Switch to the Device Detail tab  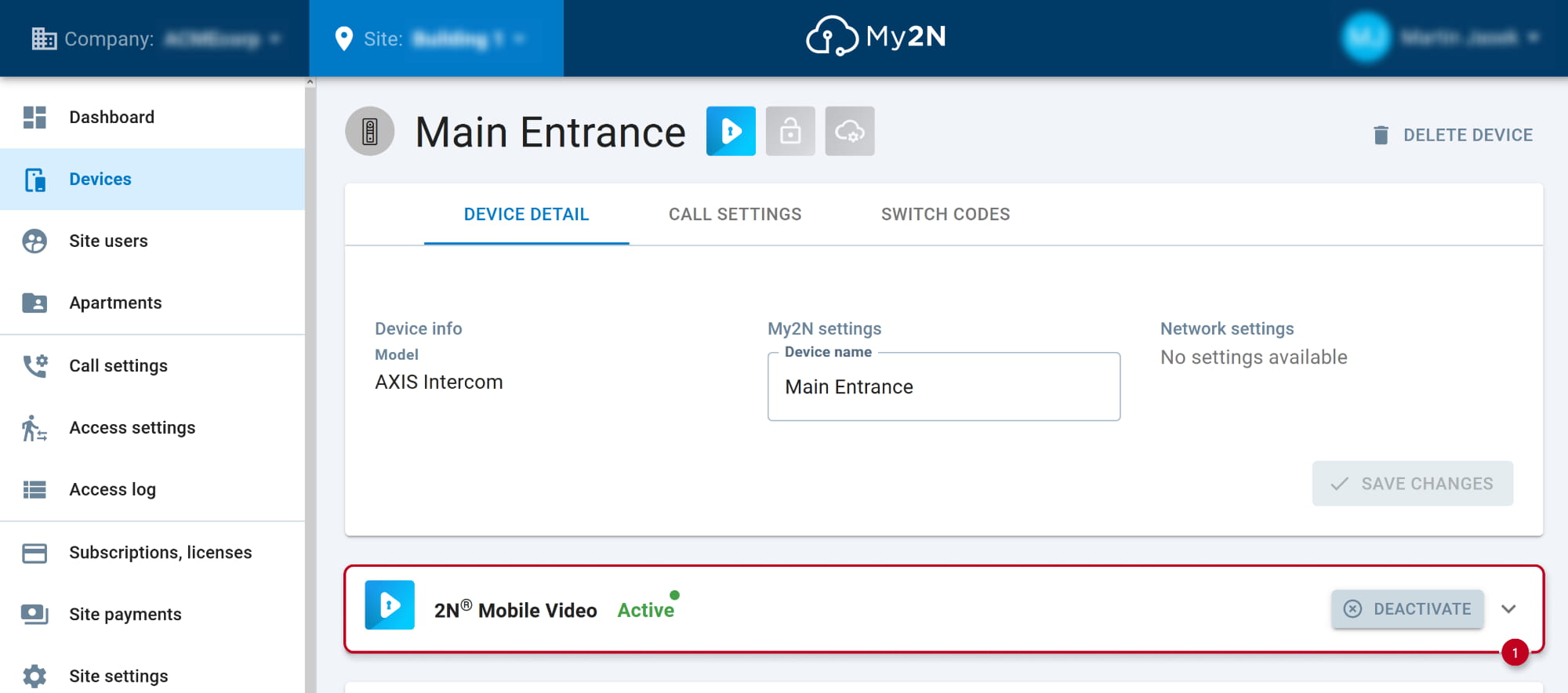pyautogui.click(x=526, y=214)
